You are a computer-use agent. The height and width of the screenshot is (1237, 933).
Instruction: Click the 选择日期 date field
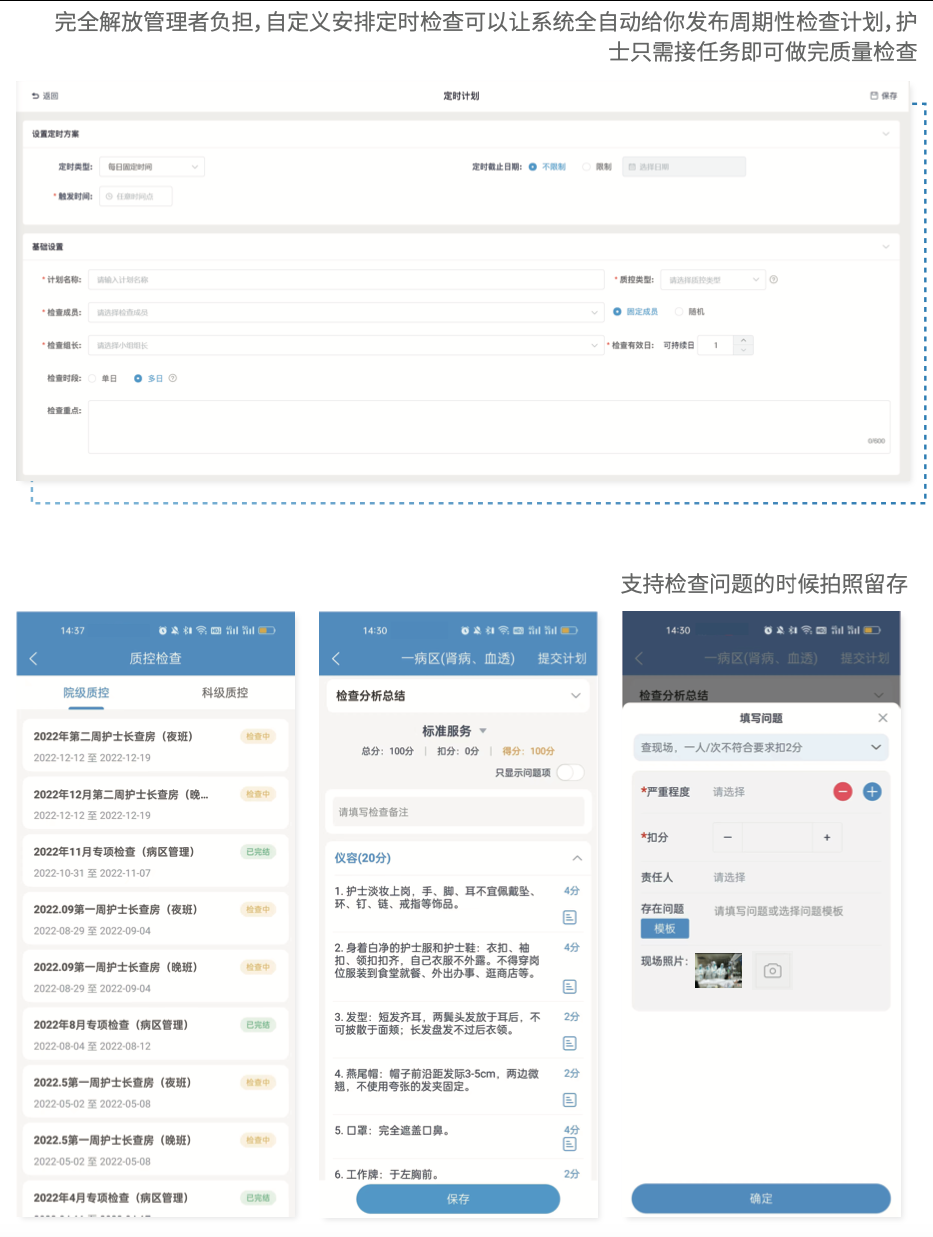point(684,167)
